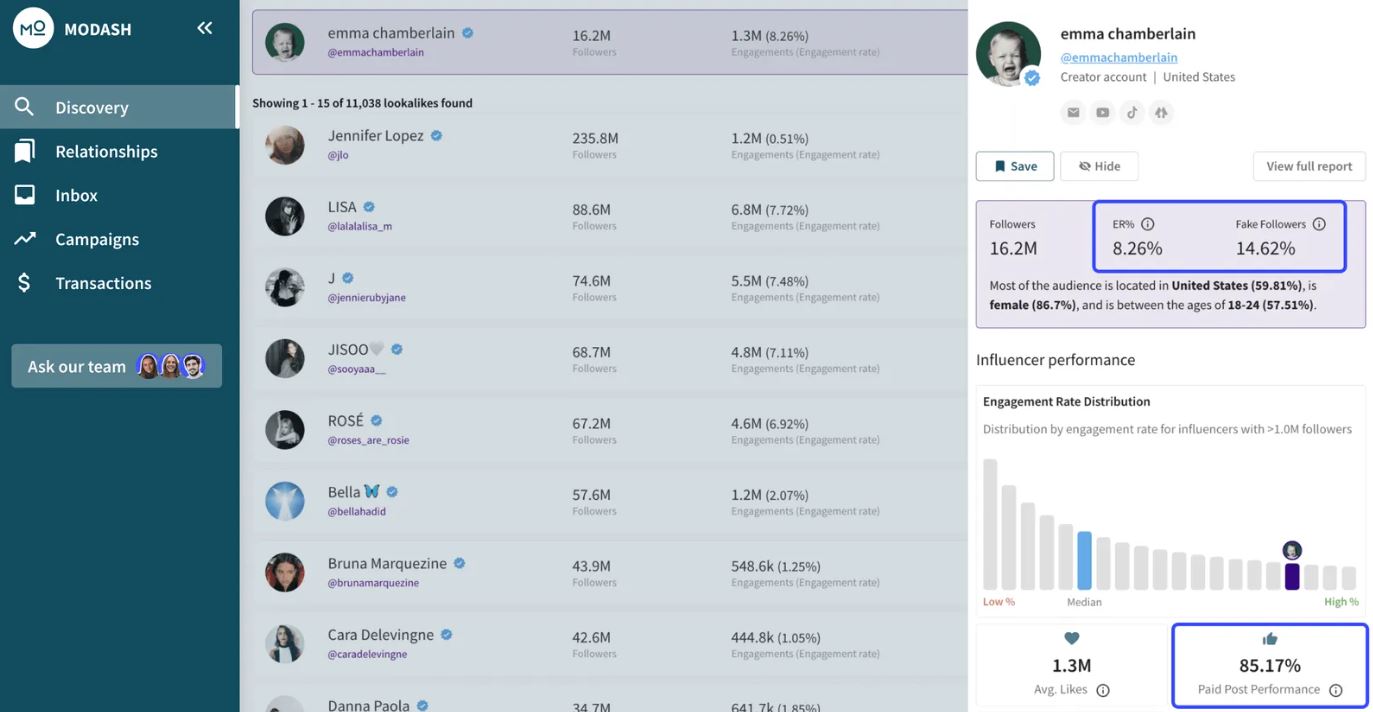This screenshot has width=1373, height=712.
Task: Select Jennifer Lopez's profile thumbnail
Action: (285, 145)
